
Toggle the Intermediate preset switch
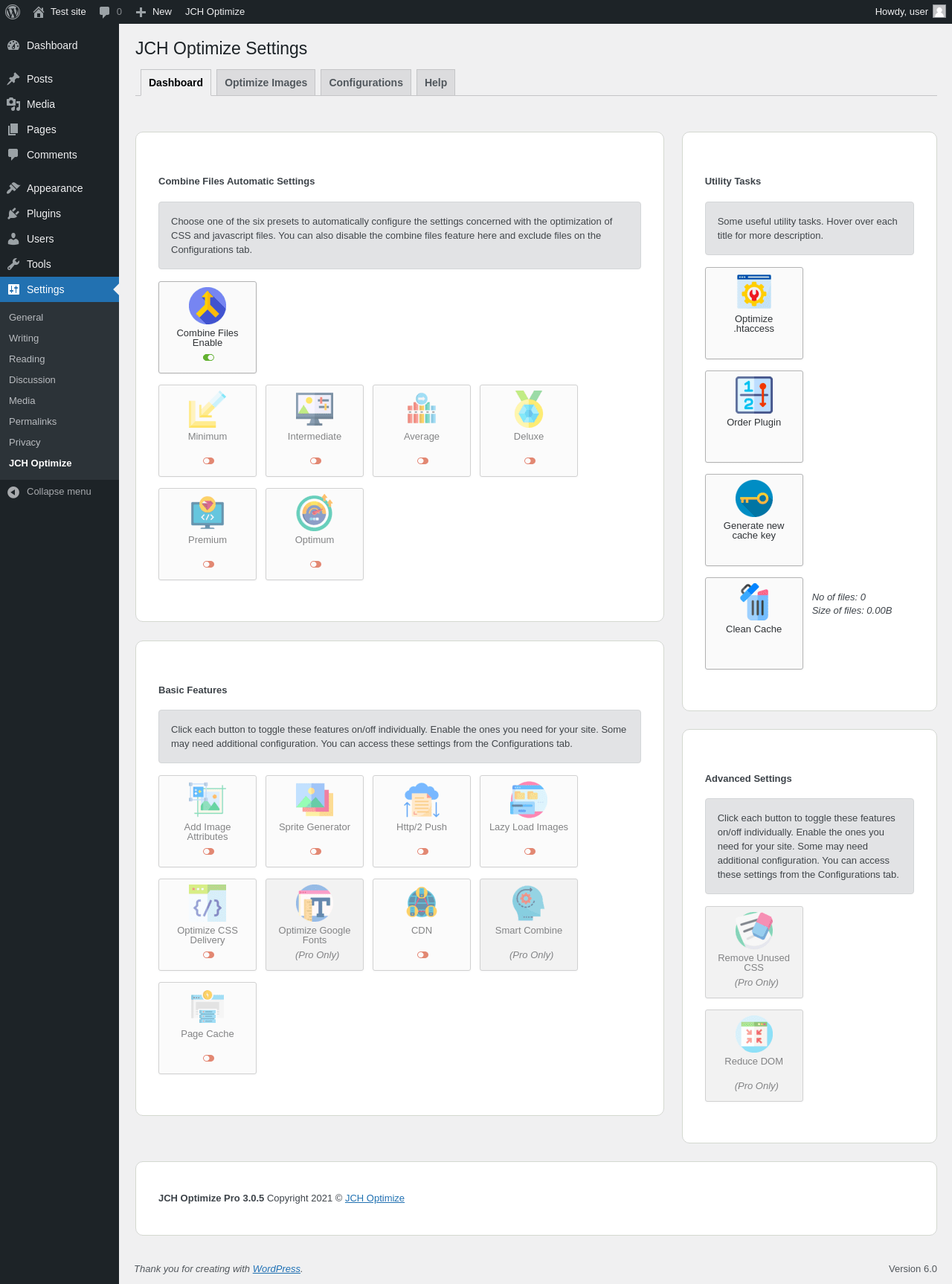coord(315,461)
